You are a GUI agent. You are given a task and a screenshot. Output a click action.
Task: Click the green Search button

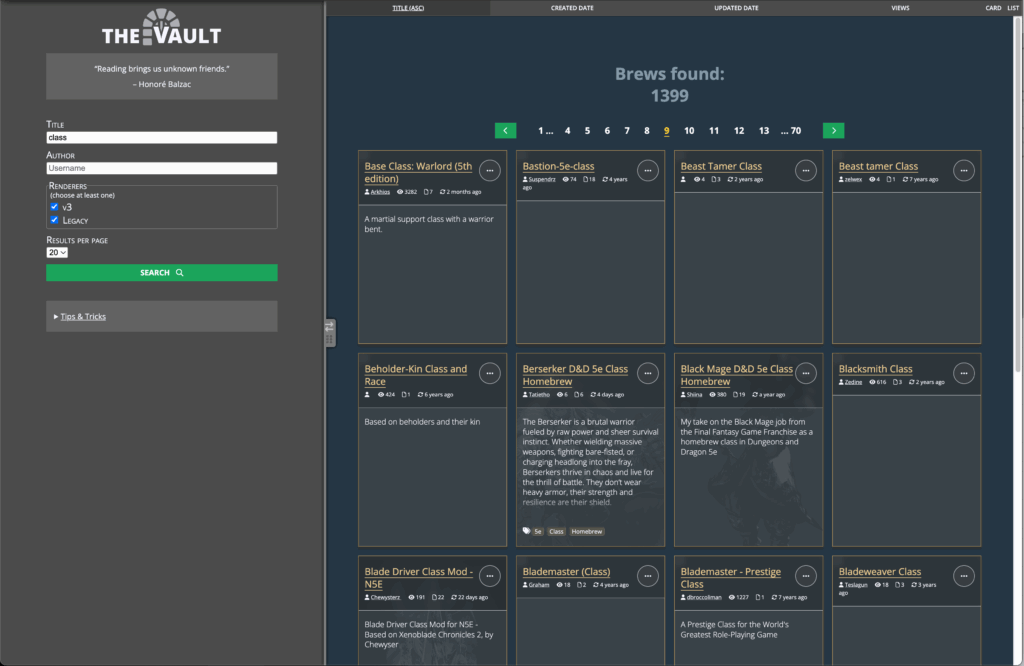coord(161,272)
